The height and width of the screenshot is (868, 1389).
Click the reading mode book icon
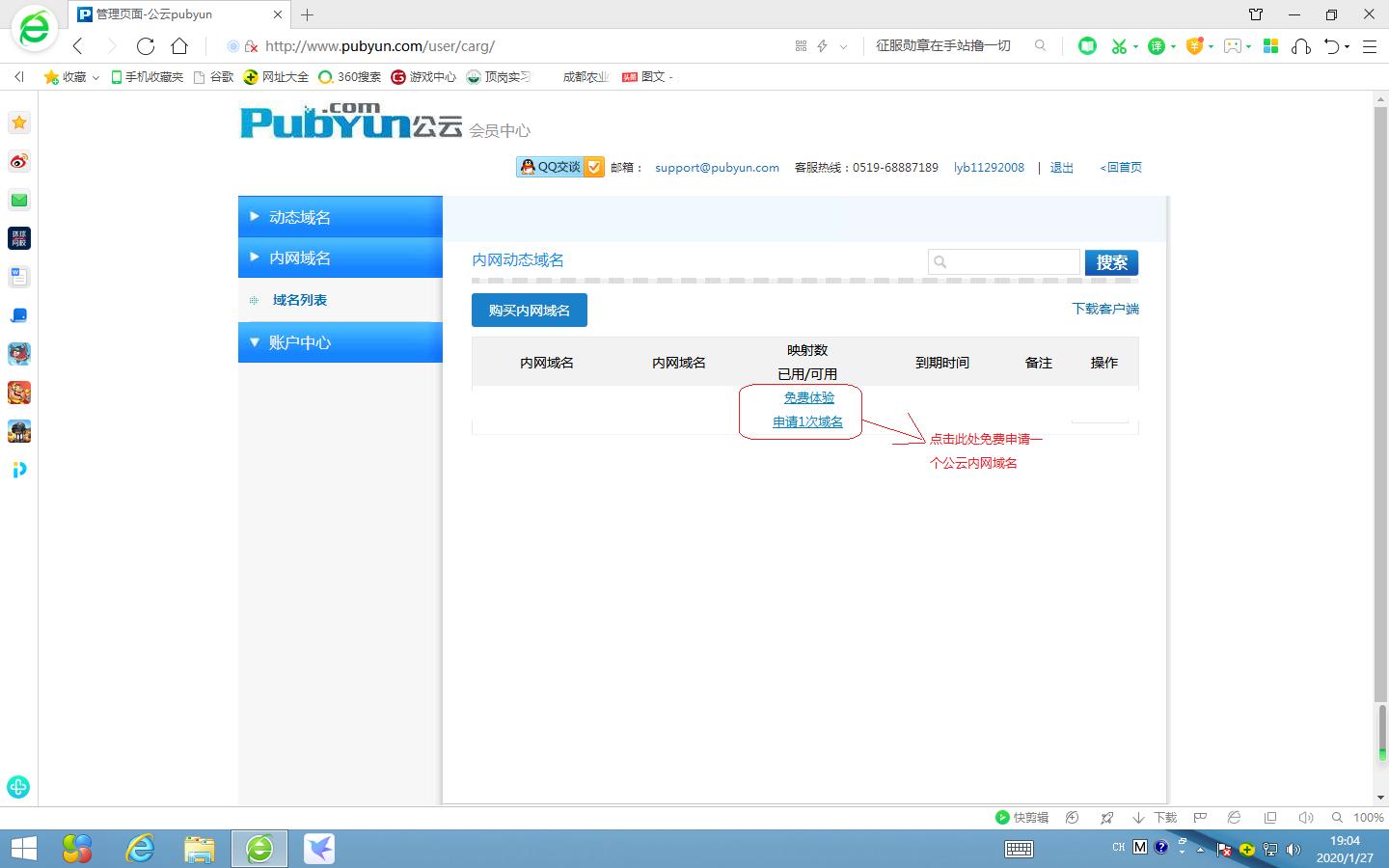(x=1087, y=45)
